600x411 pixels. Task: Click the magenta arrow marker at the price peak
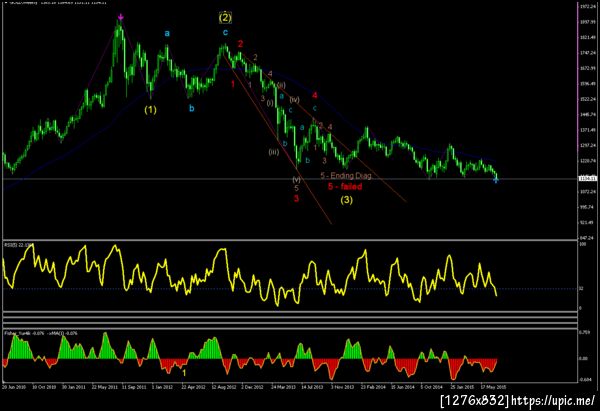[121, 17]
